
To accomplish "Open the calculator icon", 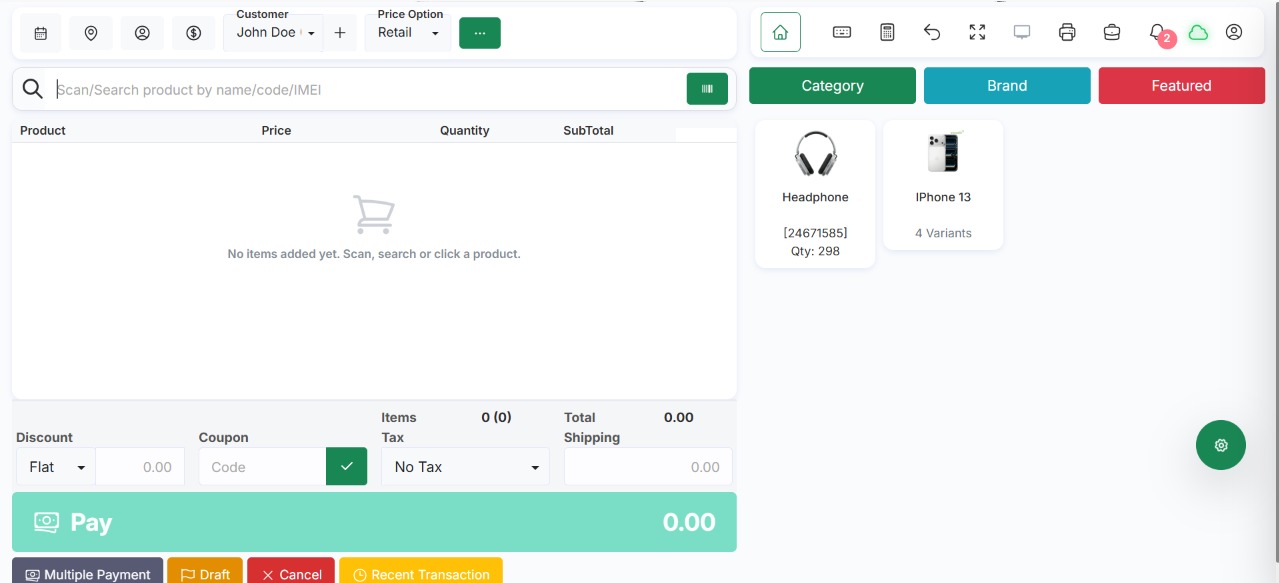I will coord(887,32).
